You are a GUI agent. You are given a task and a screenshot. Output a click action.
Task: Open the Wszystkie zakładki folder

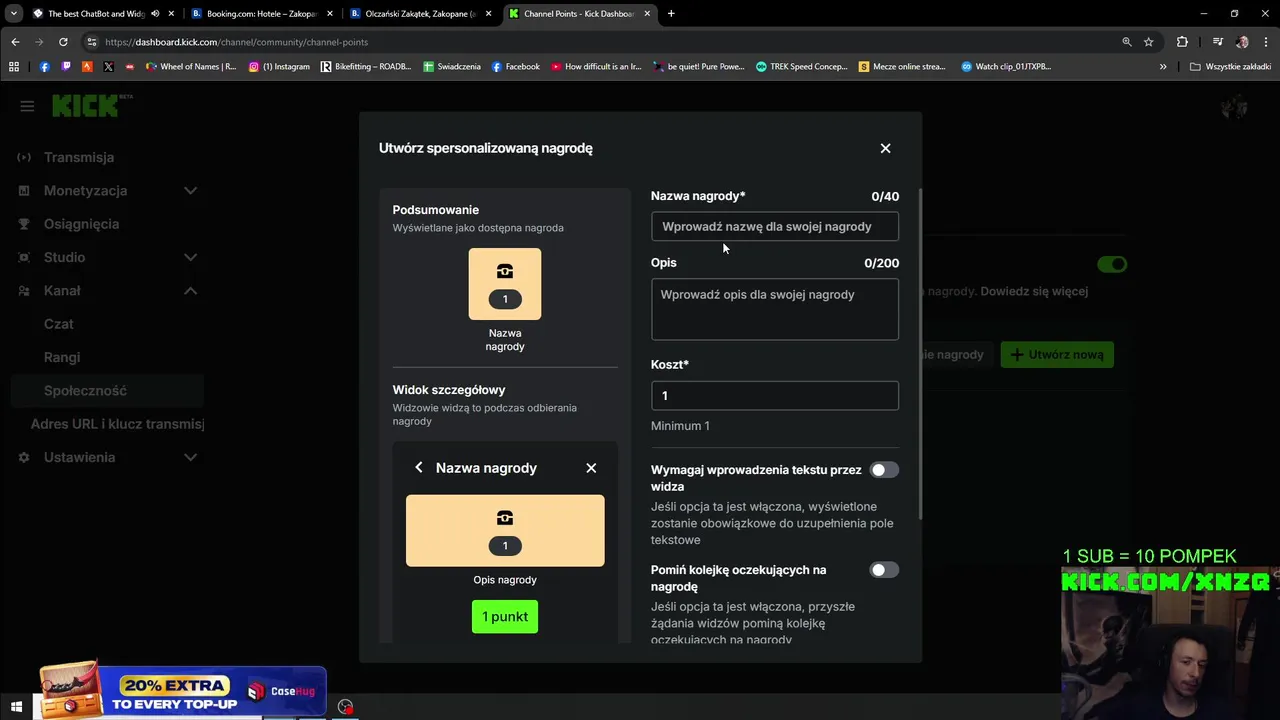(x=1230, y=66)
